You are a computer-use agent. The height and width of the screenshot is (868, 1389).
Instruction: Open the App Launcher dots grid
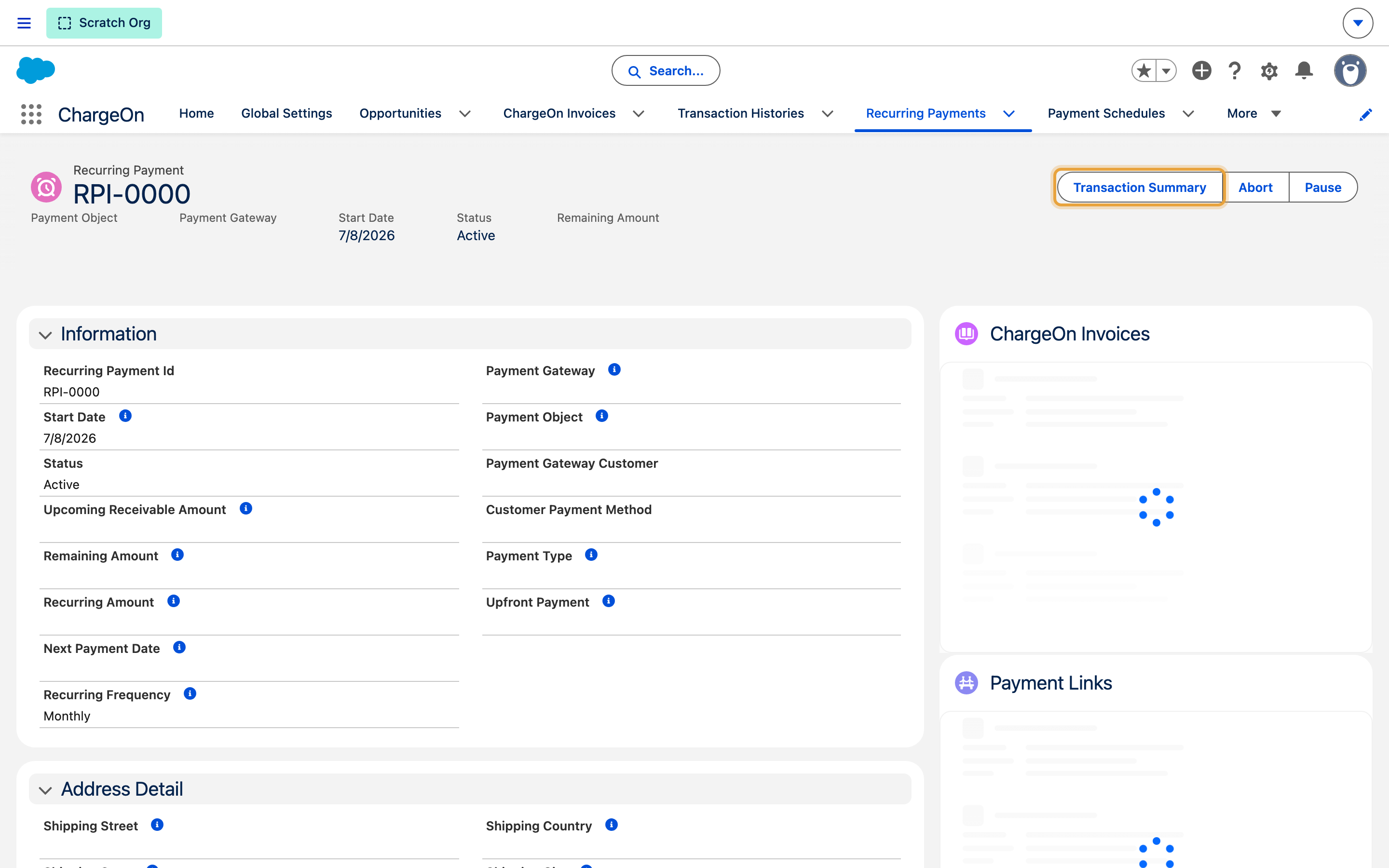tap(31, 114)
